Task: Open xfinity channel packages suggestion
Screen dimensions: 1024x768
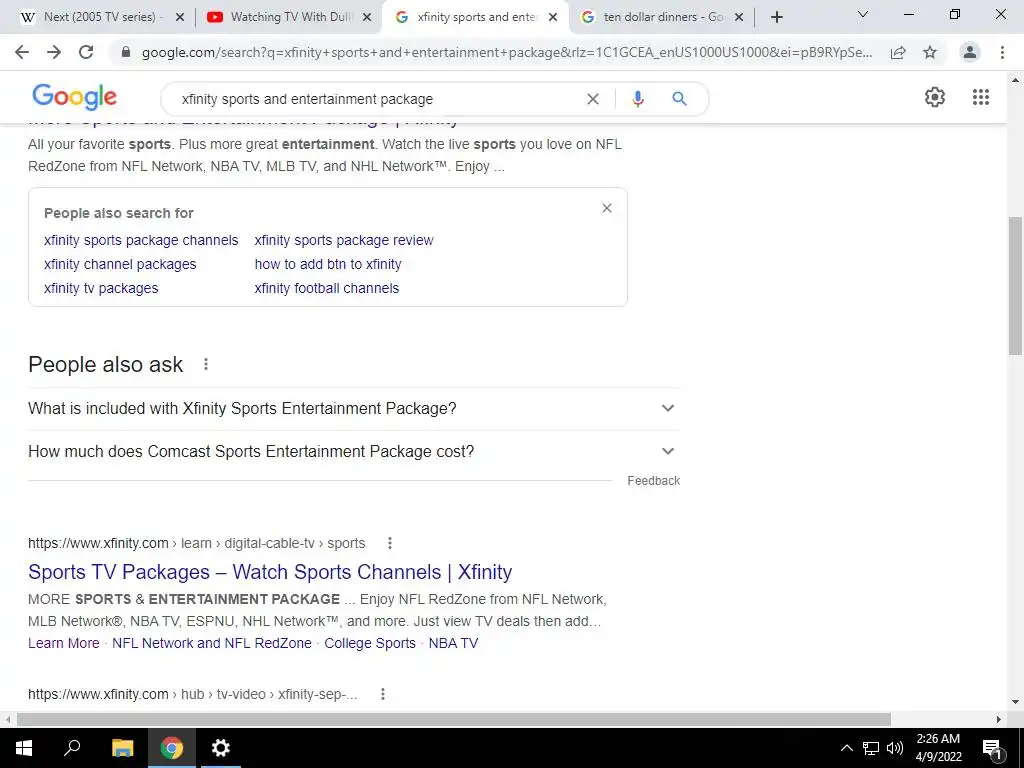Action: 120,264
